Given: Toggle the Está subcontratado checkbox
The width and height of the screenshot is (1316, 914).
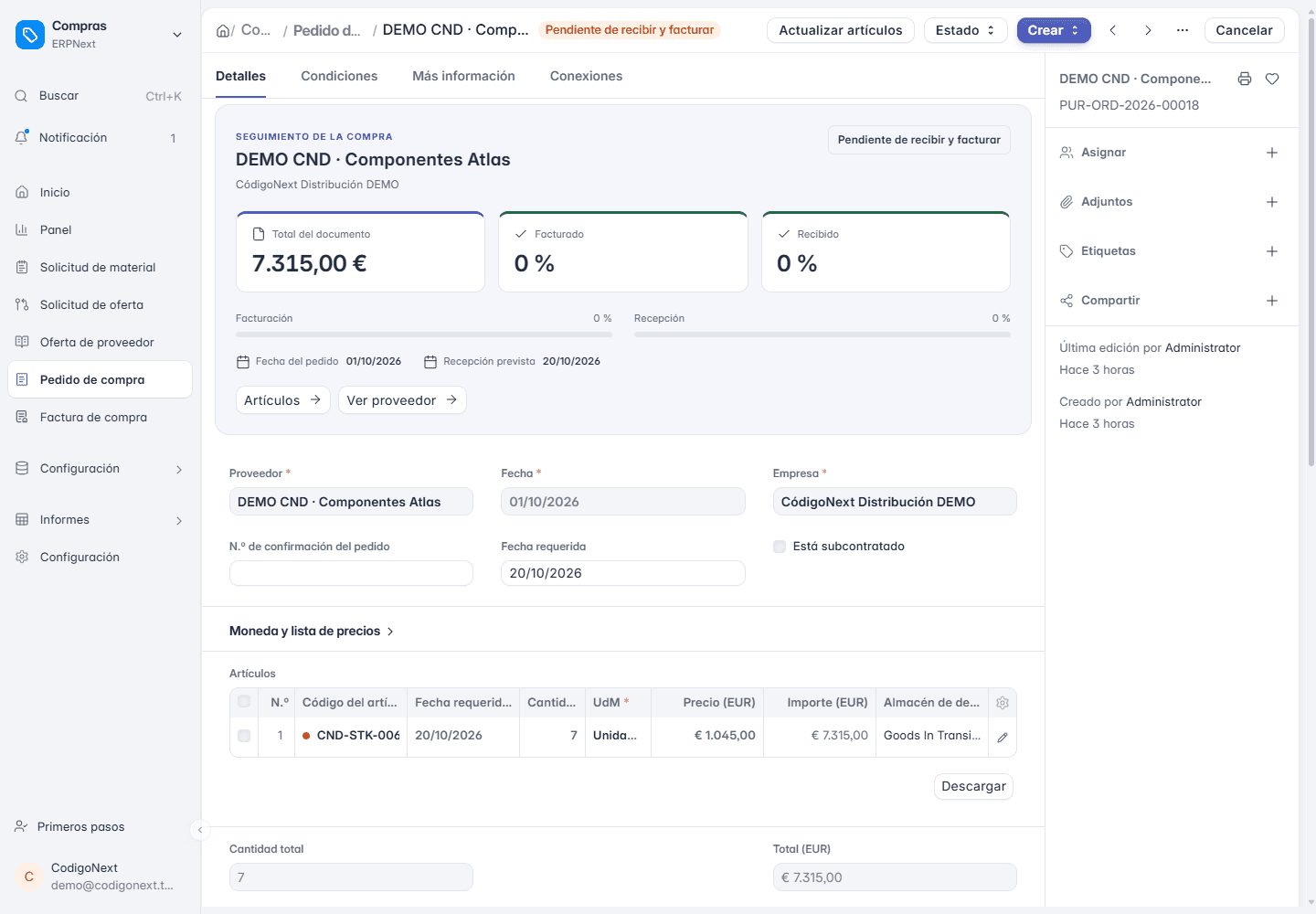Looking at the screenshot, I should pyautogui.click(x=780, y=547).
